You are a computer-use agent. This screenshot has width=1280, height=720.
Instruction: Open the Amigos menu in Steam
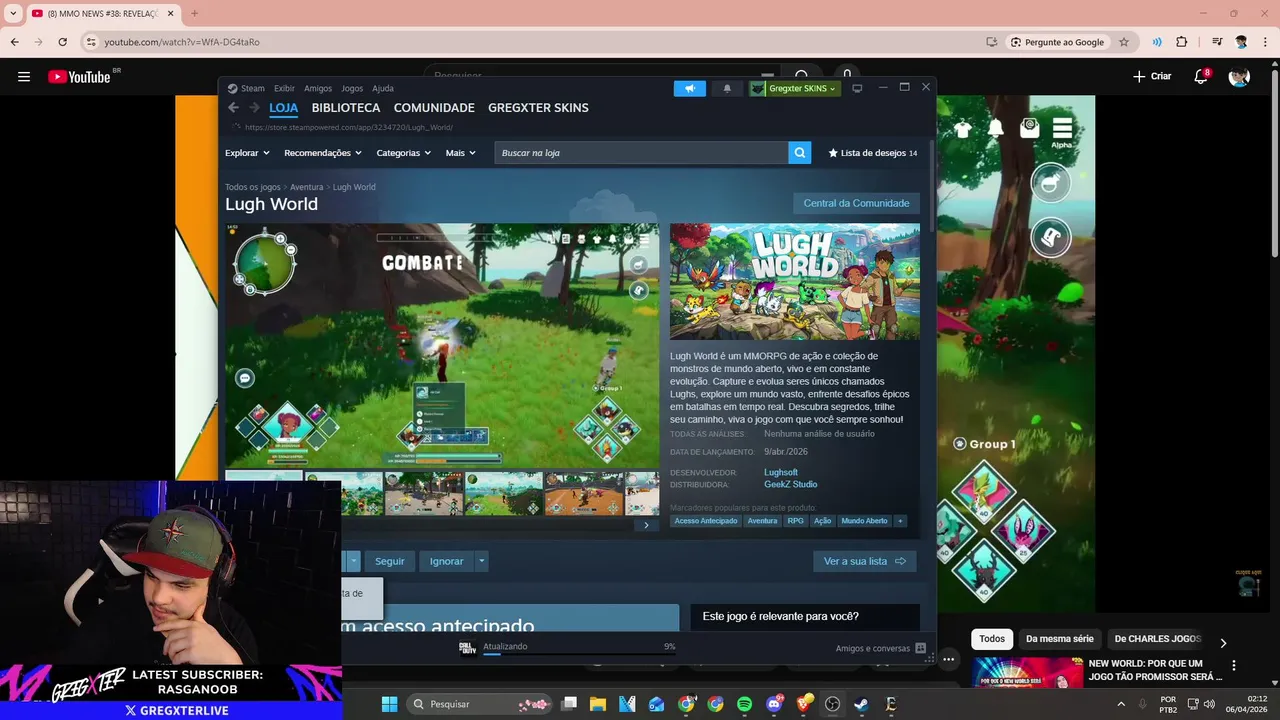tap(318, 89)
